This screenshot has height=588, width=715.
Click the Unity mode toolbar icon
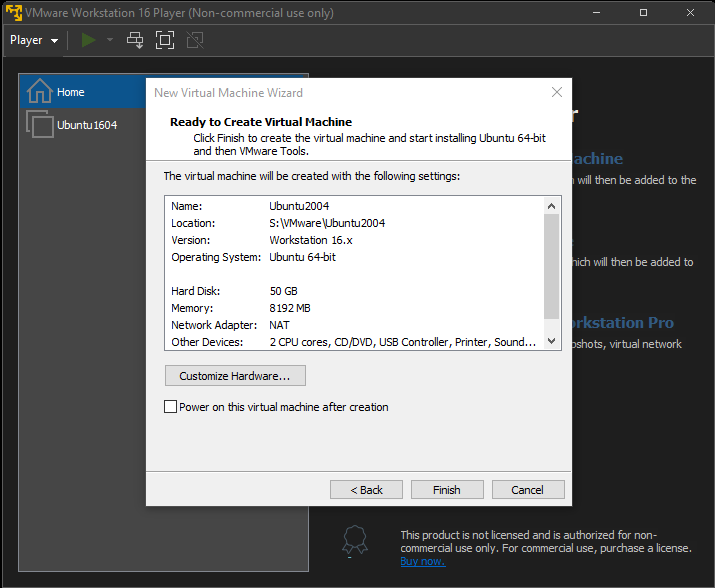(195, 40)
